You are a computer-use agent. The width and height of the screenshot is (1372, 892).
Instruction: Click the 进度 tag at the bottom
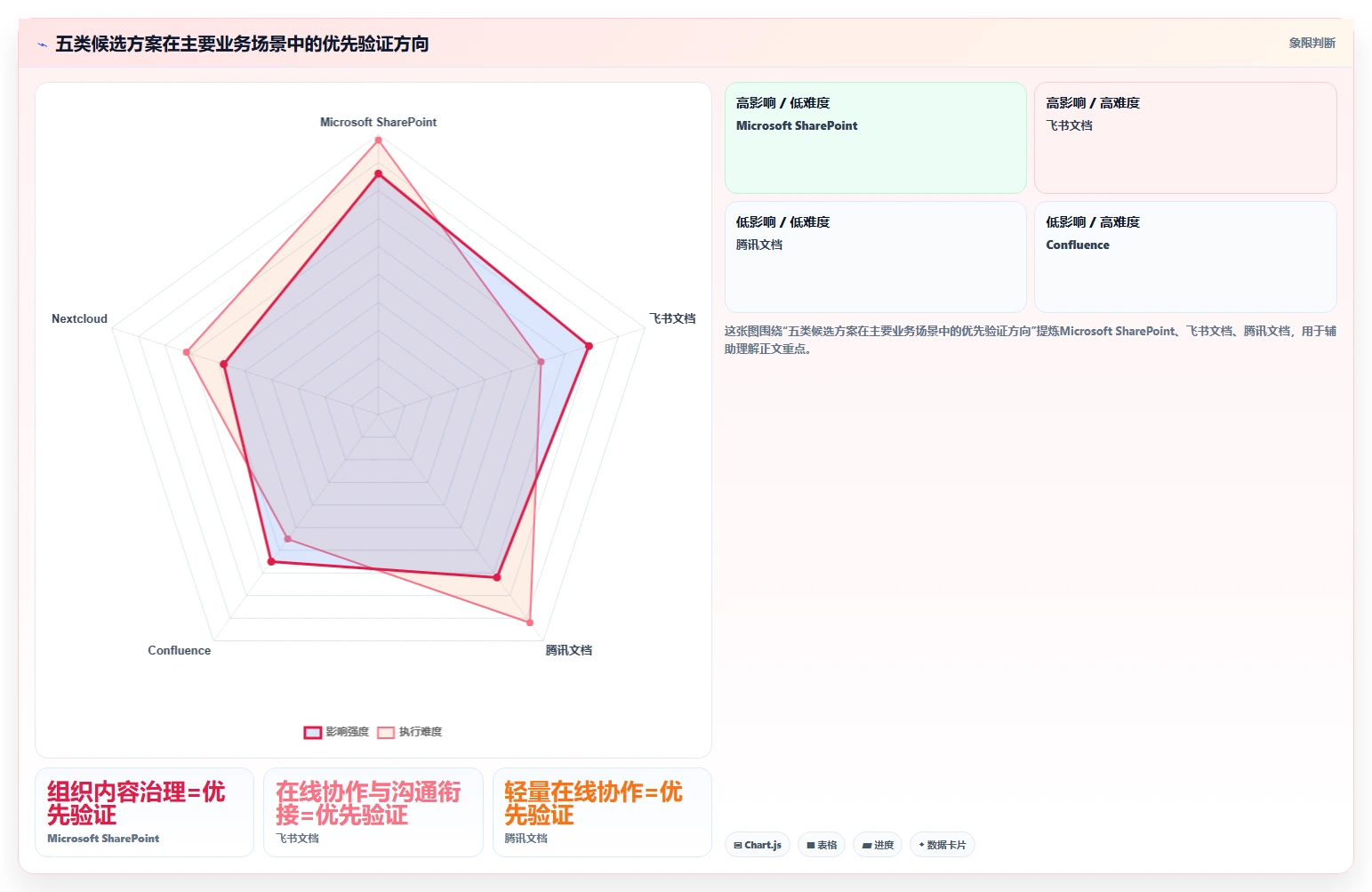pyautogui.click(x=878, y=845)
